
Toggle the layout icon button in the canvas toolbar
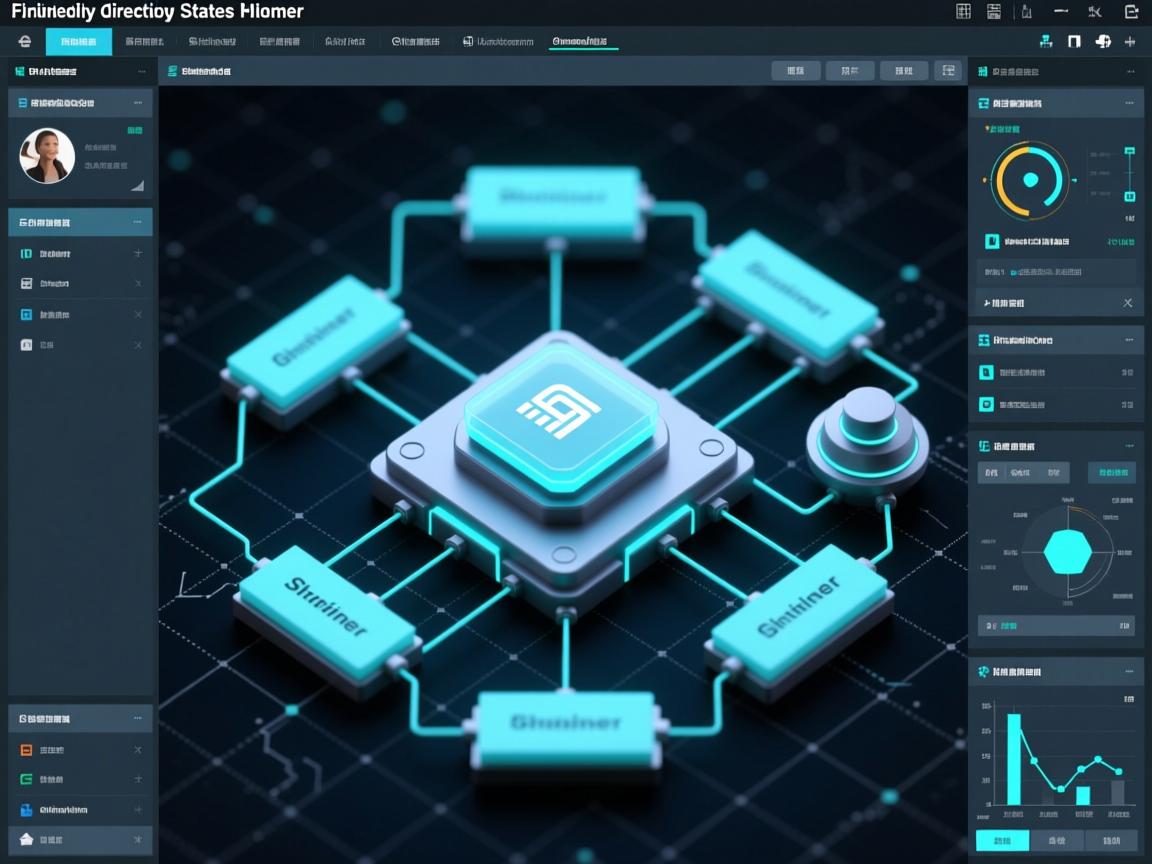[948, 71]
